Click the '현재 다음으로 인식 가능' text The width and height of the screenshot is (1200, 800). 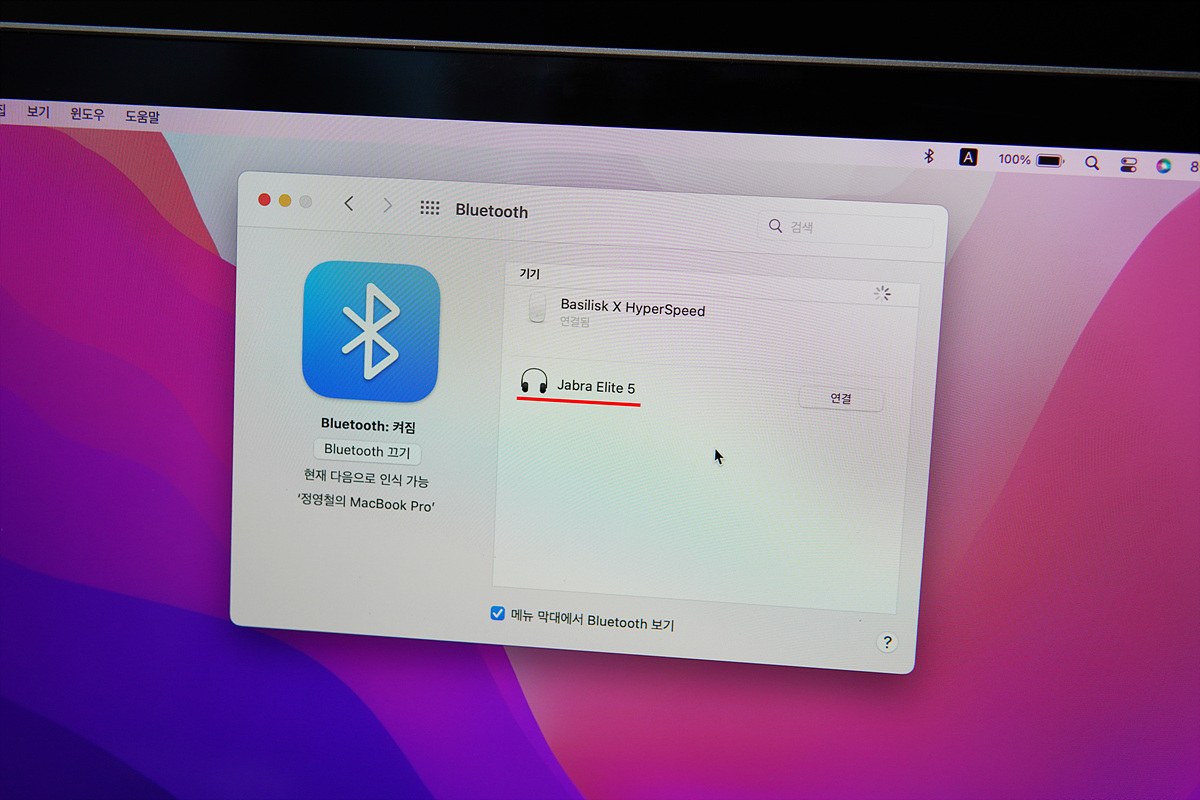(x=367, y=479)
